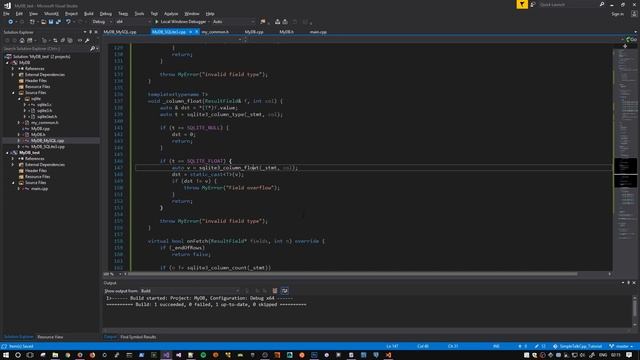The width and height of the screenshot is (640, 360).
Task: Select External Dependencies under MyDB project
Action: click(x=45, y=75)
